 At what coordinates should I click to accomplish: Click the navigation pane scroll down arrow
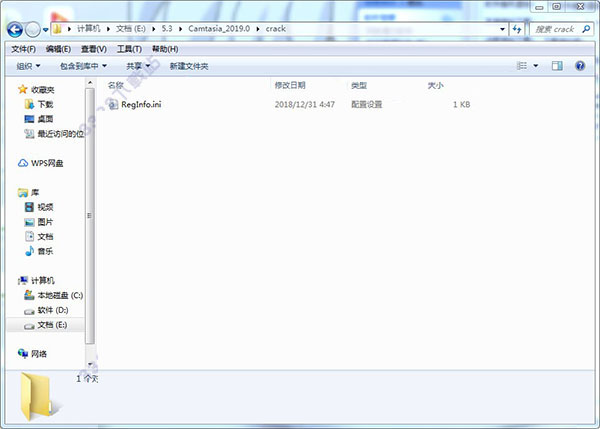click(x=90, y=364)
